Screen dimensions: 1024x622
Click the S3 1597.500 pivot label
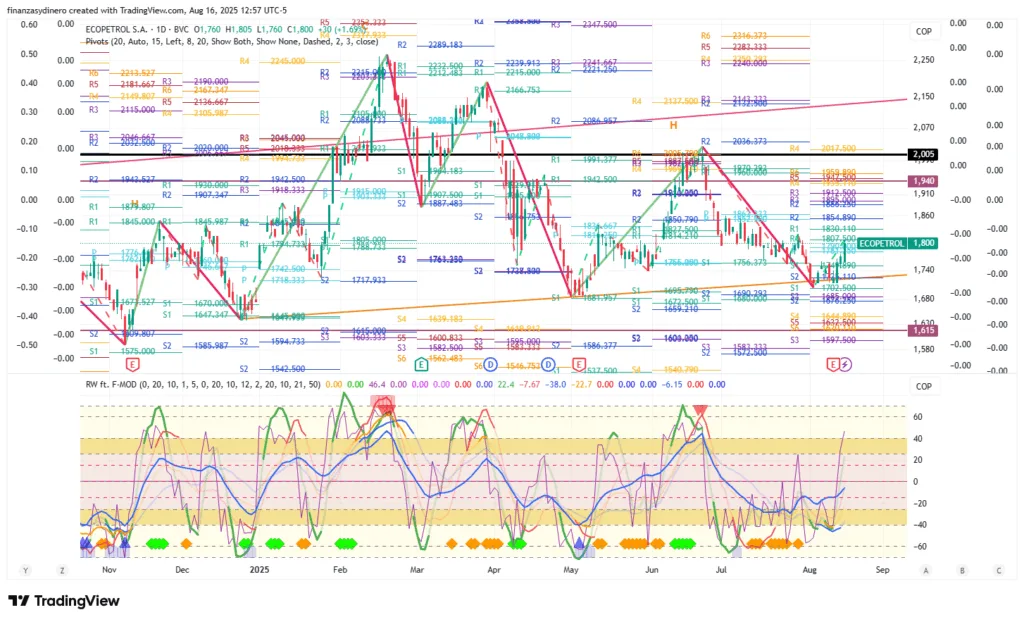(823, 340)
